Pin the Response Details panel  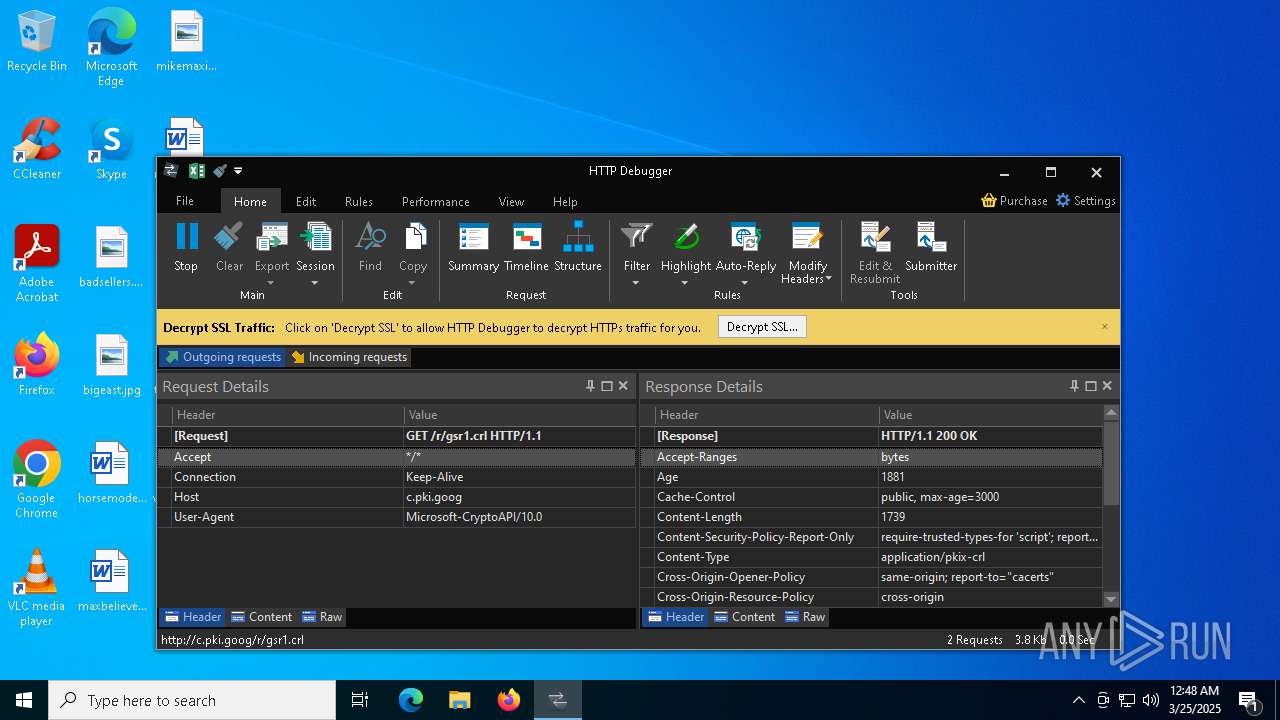(1074, 386)
